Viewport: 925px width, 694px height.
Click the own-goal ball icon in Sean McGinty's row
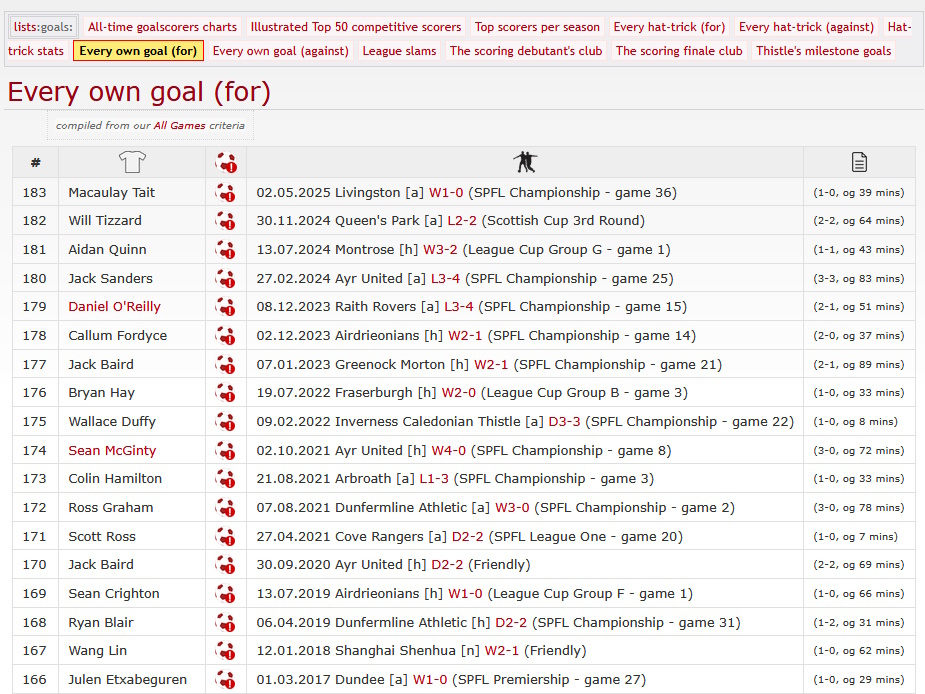tap(226, 451)
